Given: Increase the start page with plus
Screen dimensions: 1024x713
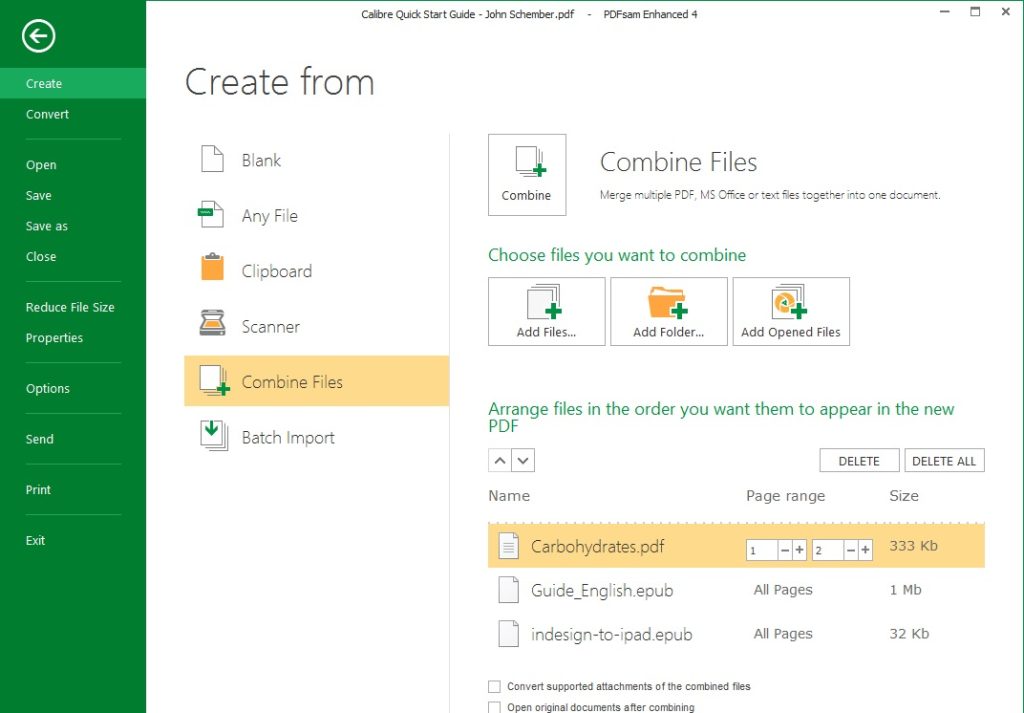Looking at the screenshot, I should [799, 550].
